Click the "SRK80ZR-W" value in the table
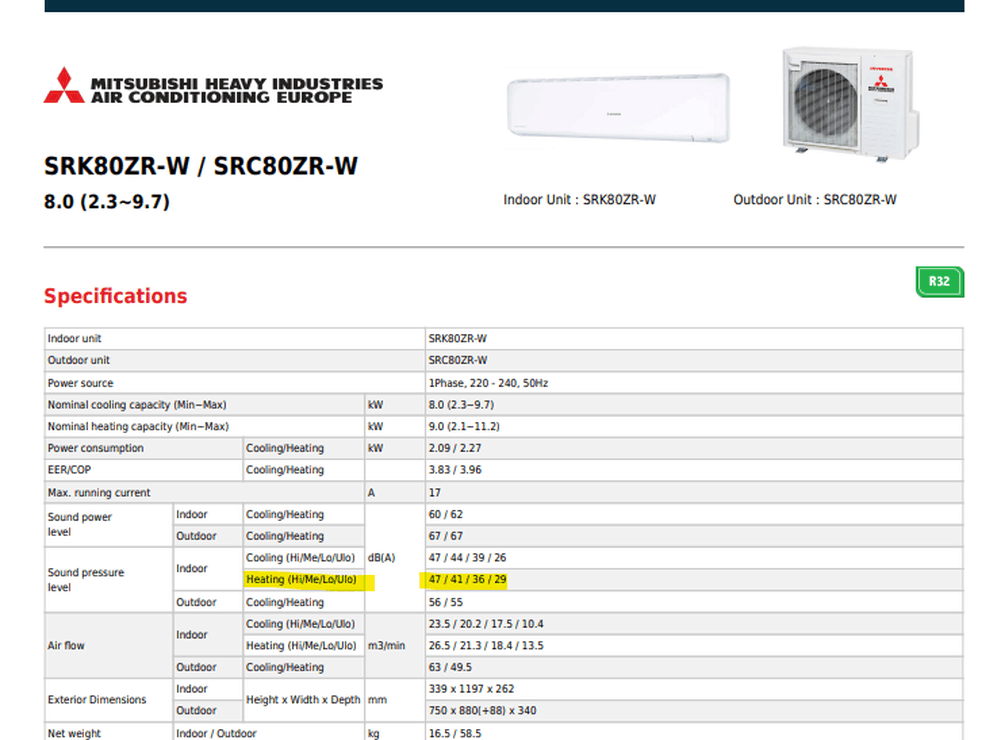The width and height of the screenshot is (1001, 740). click(458, 338)
